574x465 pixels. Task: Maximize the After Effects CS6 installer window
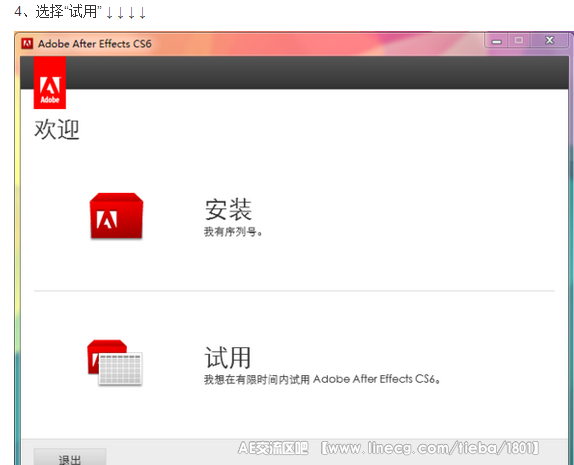519,40
